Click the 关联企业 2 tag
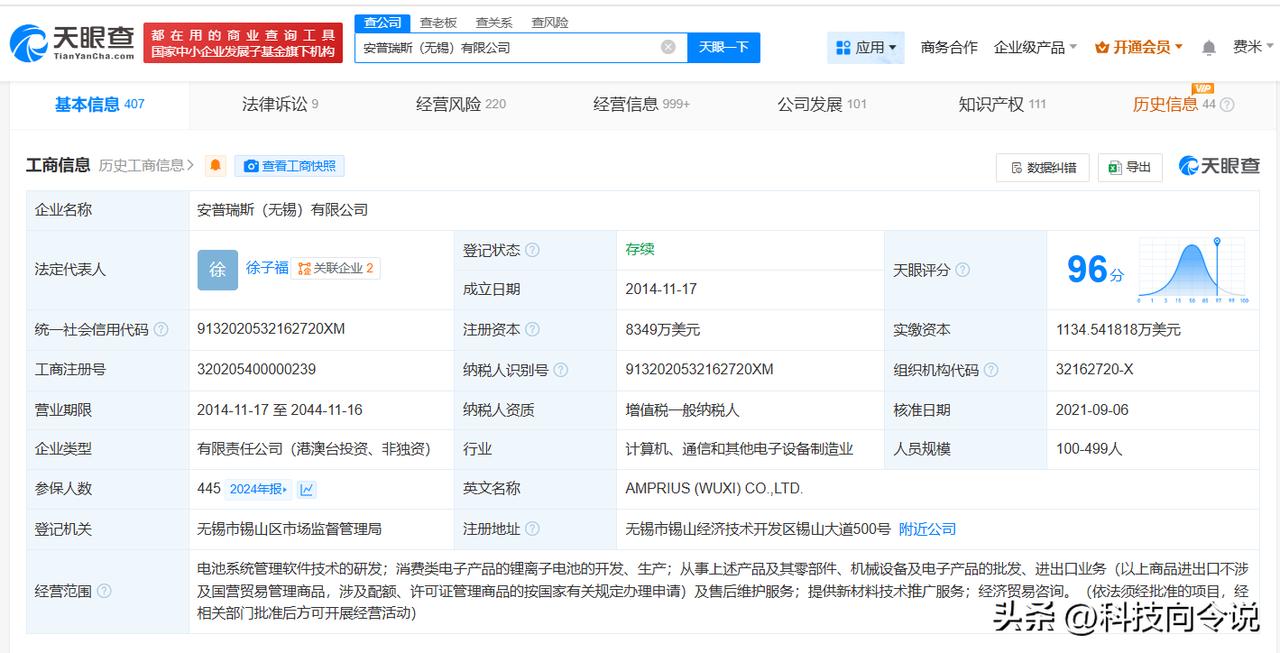The width and height of the screenshot is (1280, 653). click(x=336, y=268)
